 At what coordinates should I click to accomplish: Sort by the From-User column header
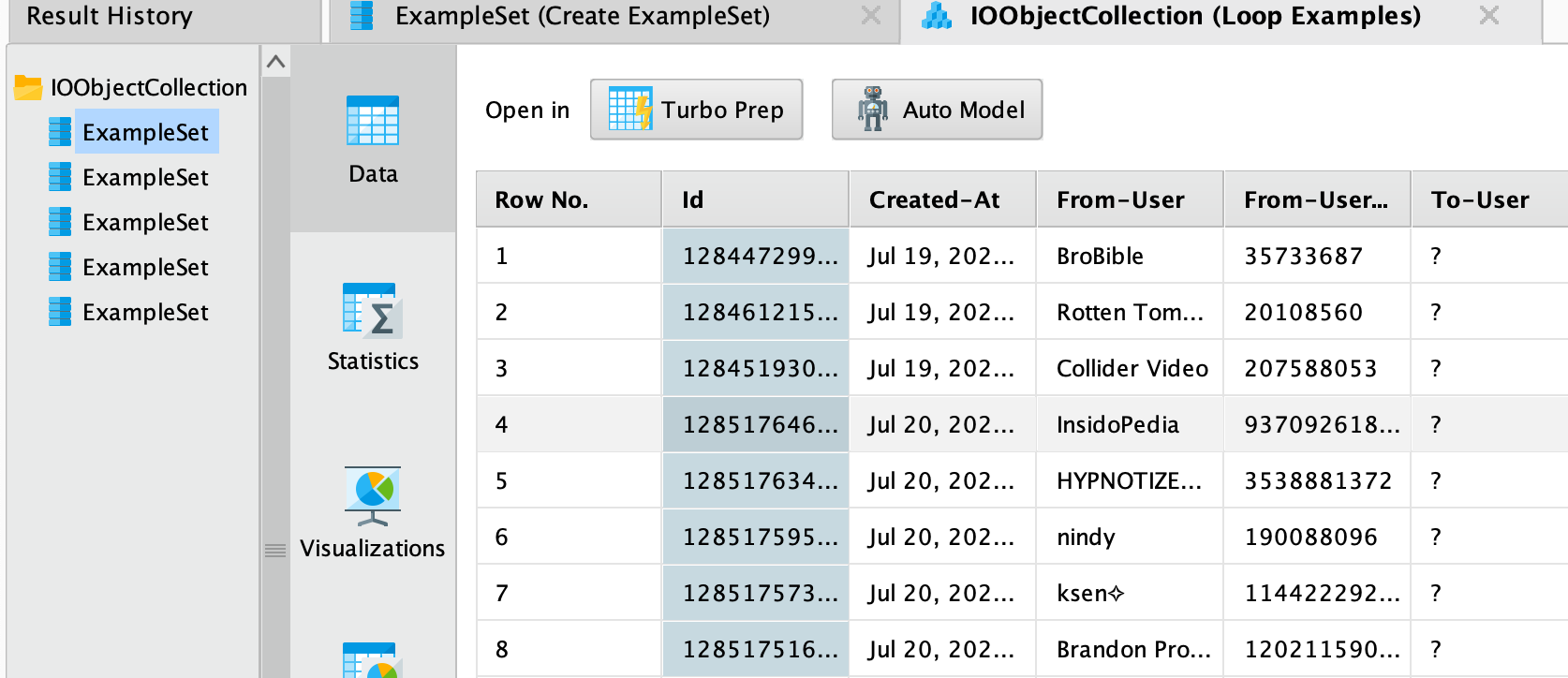pos(1131,199)
